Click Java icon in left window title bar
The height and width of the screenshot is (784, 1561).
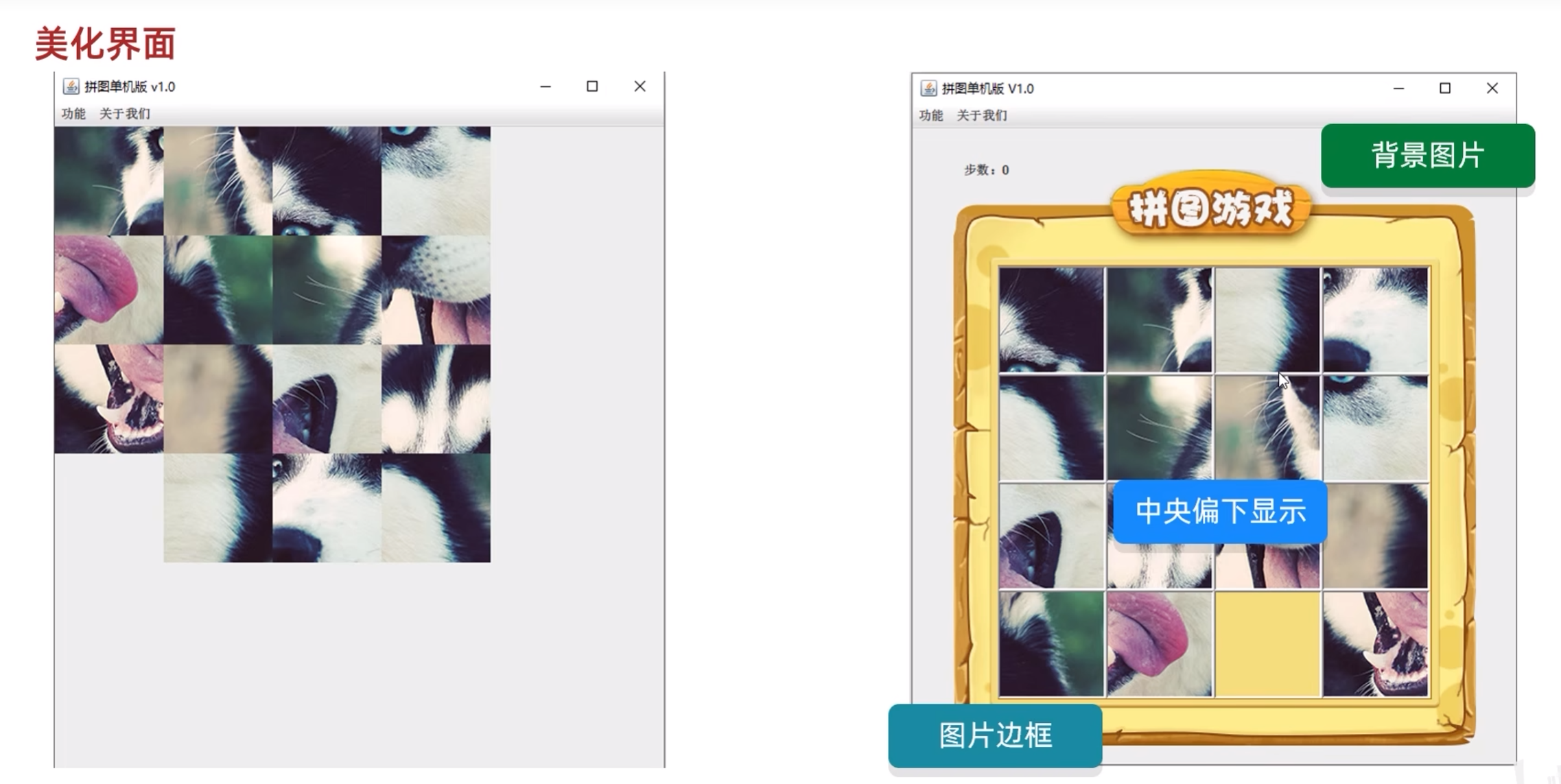71,86
